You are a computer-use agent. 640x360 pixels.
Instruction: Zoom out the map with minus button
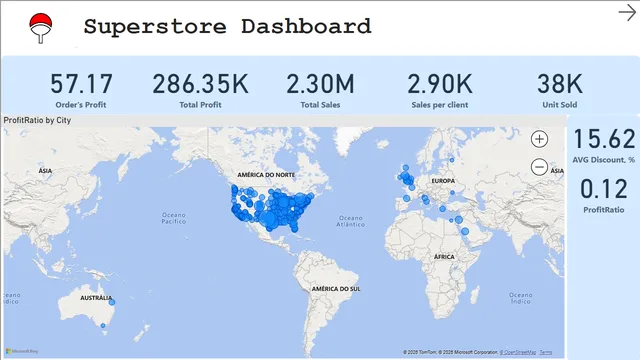539,167
